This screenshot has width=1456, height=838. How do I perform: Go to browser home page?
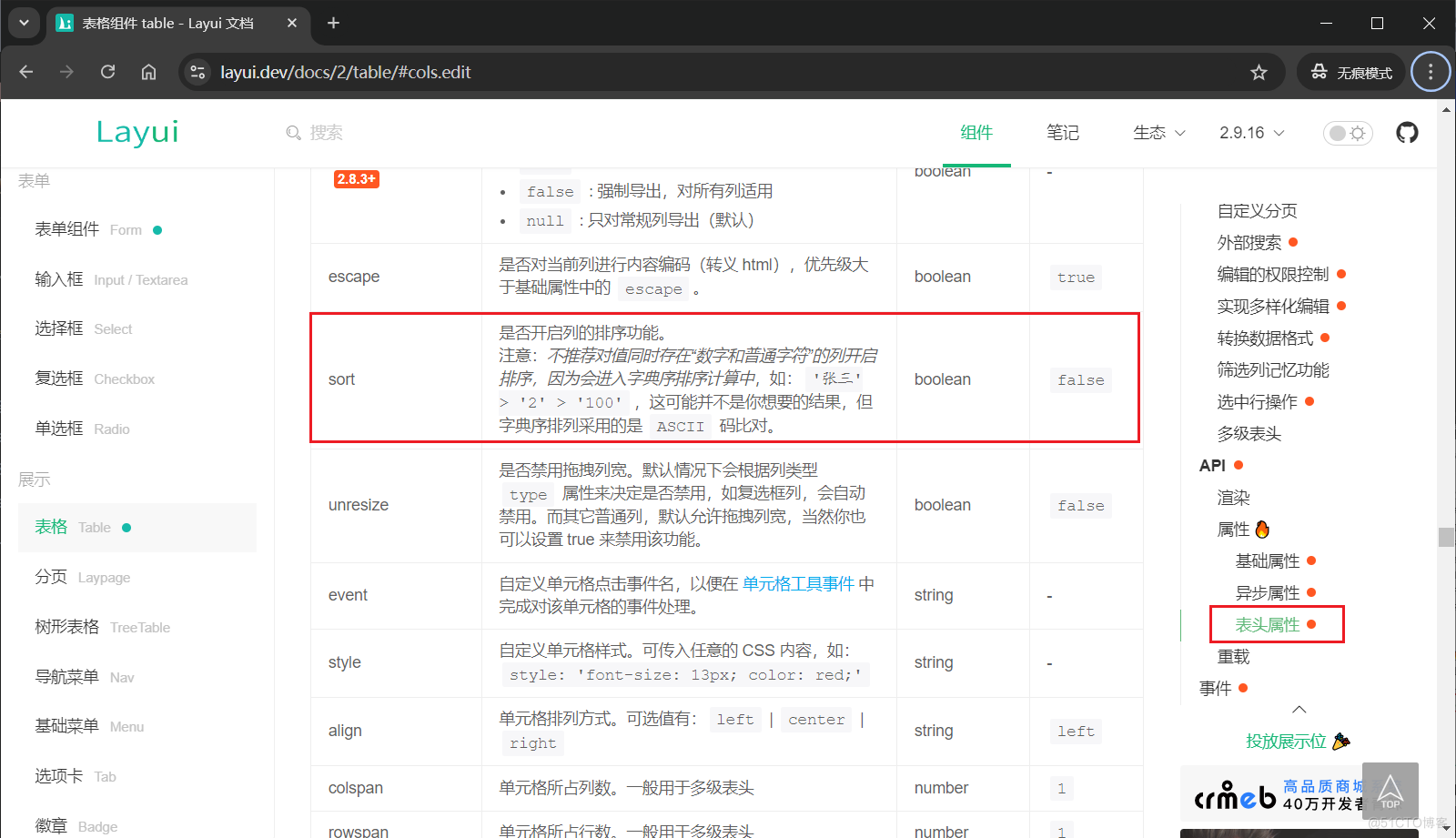coord(148,72)
